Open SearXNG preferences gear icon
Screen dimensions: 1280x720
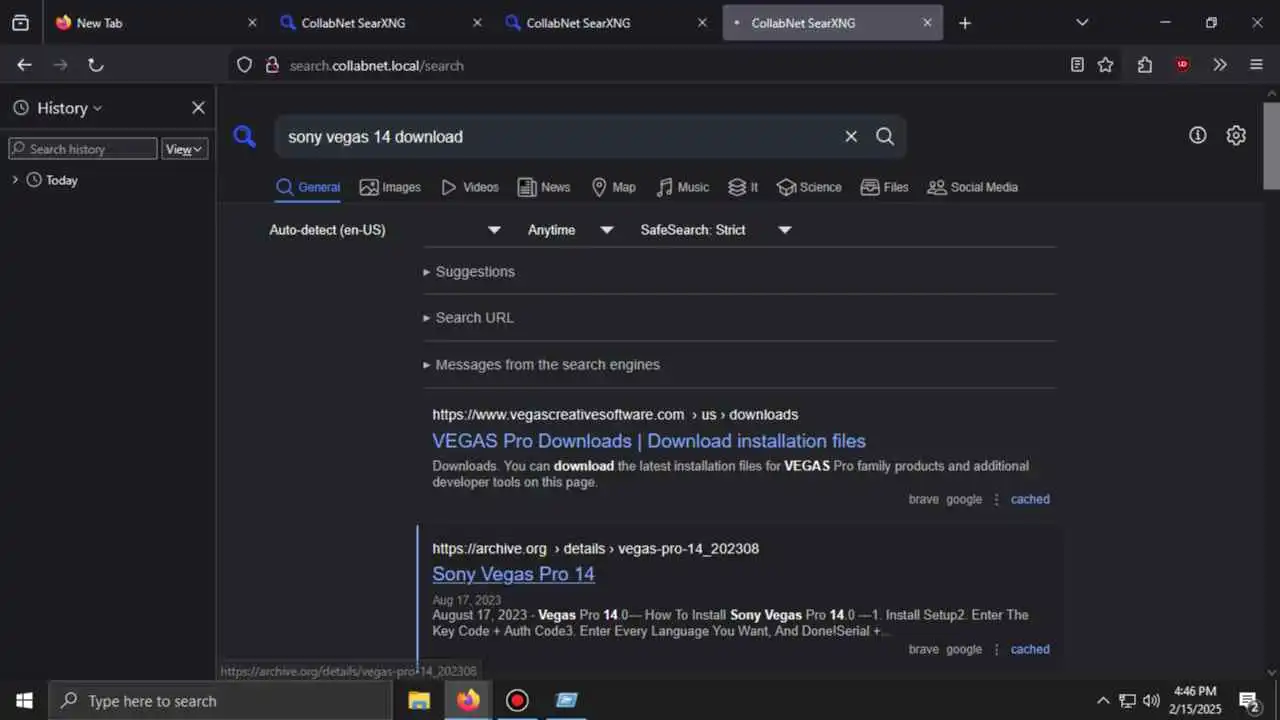(x=1236, y=135)
